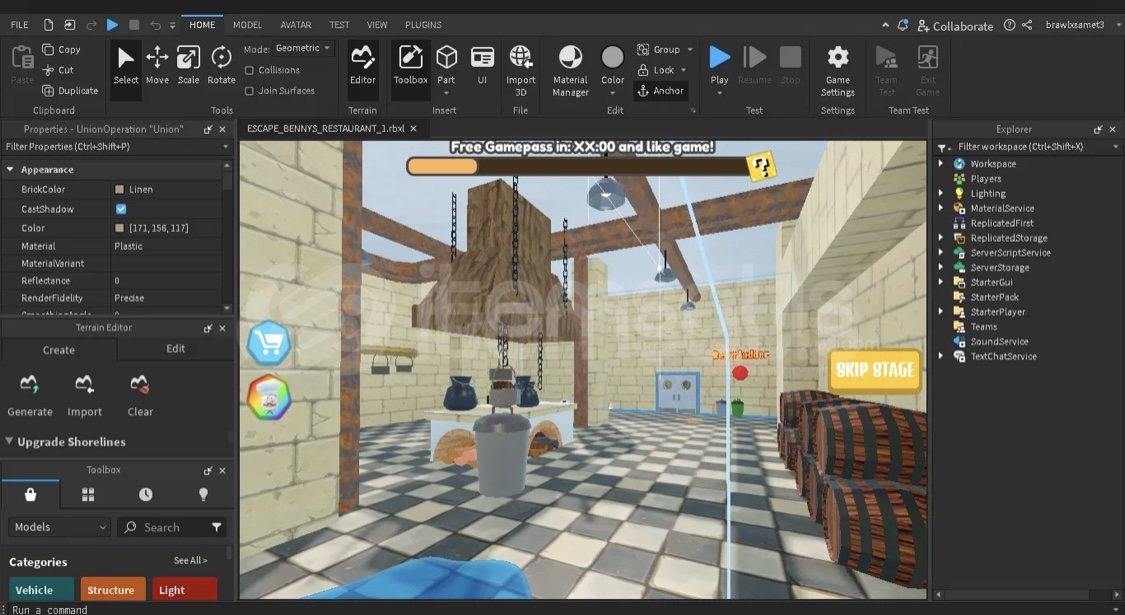Click Generate in Terrain Editor
This screenshot has width=1125, height=615.
30,395
